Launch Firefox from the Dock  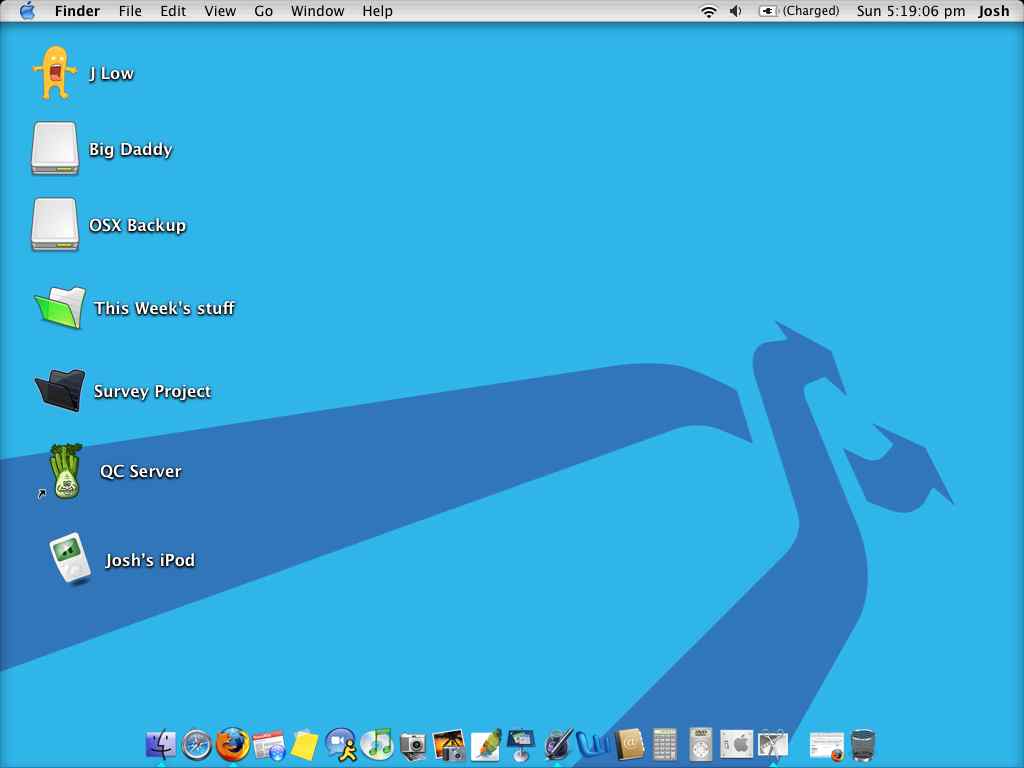pyautogui.click(x=232, y=744)
